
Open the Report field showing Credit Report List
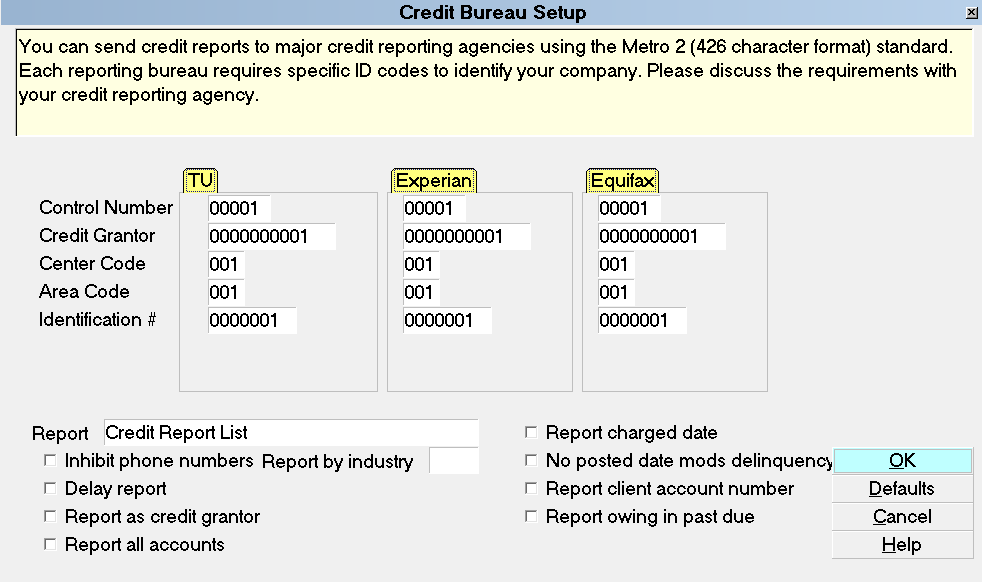(x=291, y=432)
